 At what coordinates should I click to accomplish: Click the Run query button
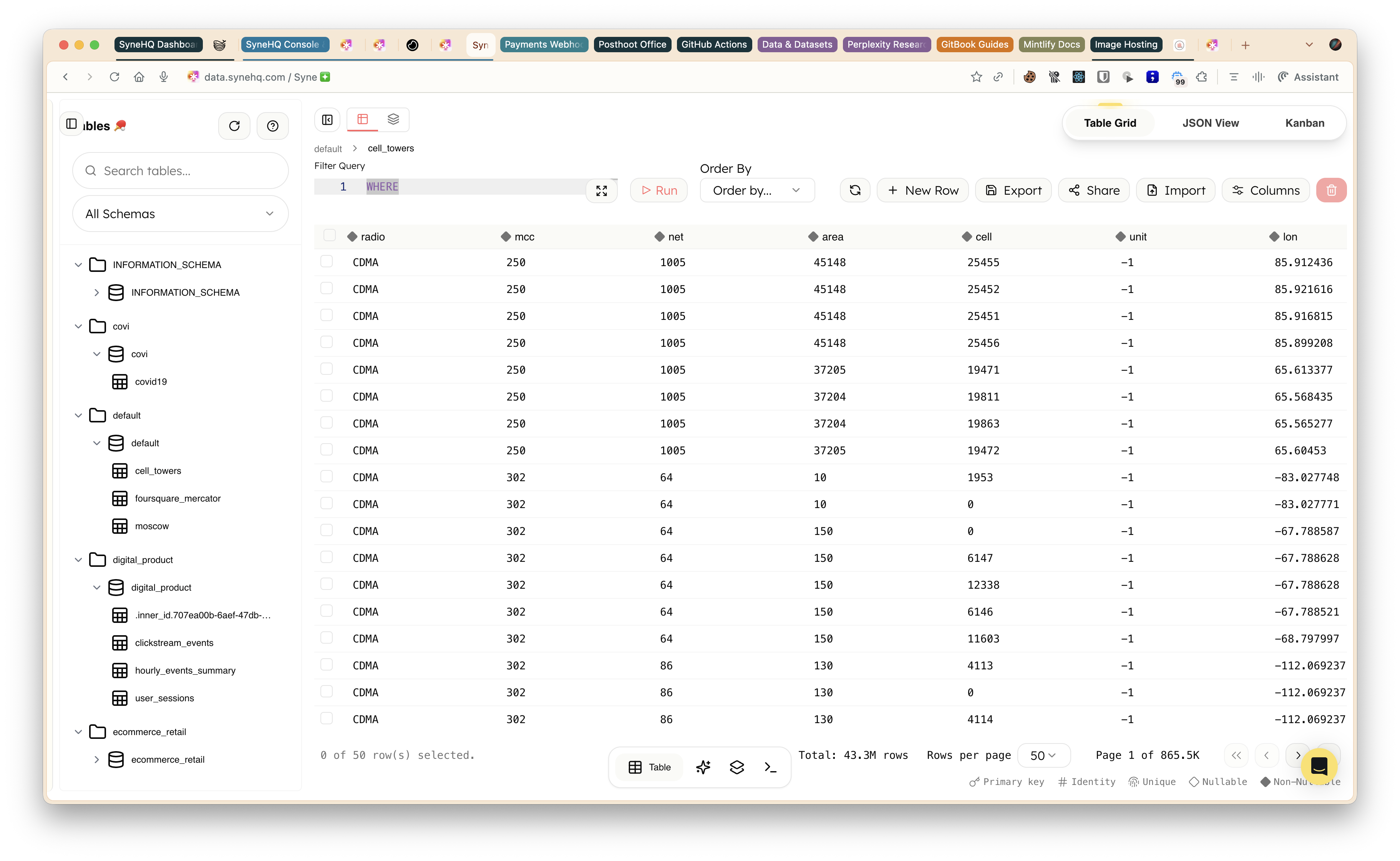pos(659,190)
